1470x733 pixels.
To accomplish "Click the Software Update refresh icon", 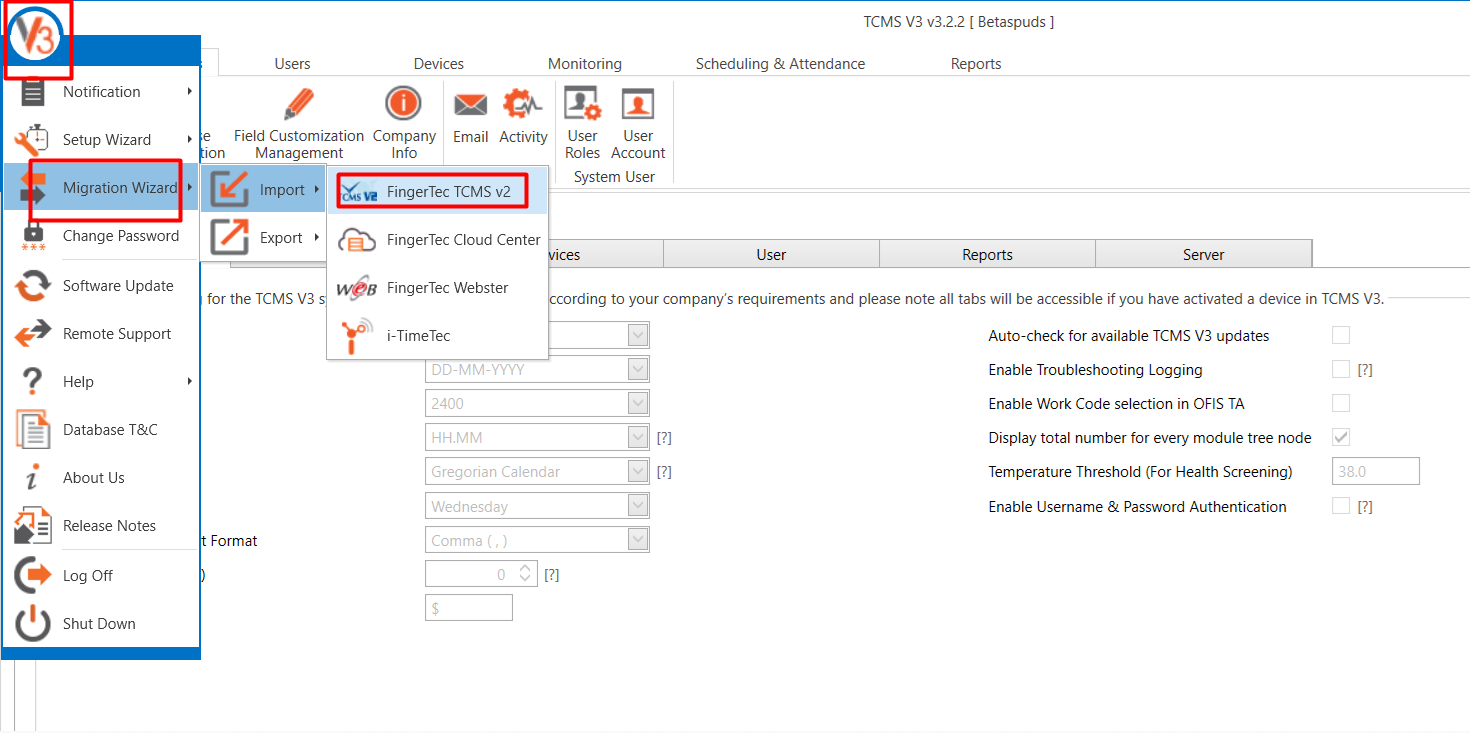I will (x=33, y=286).
